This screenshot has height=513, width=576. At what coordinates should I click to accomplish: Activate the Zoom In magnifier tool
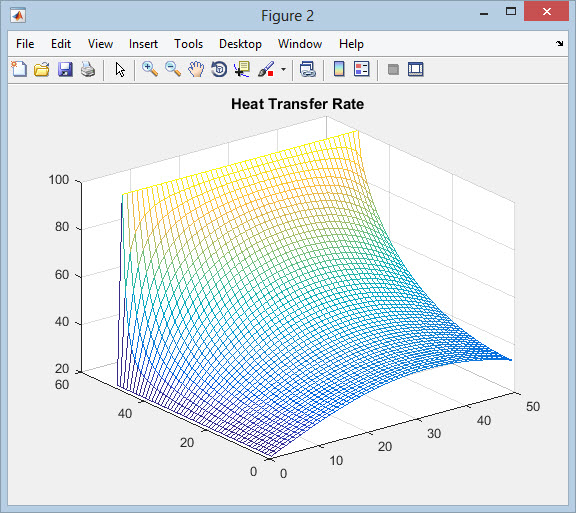[x=150, y=69]
